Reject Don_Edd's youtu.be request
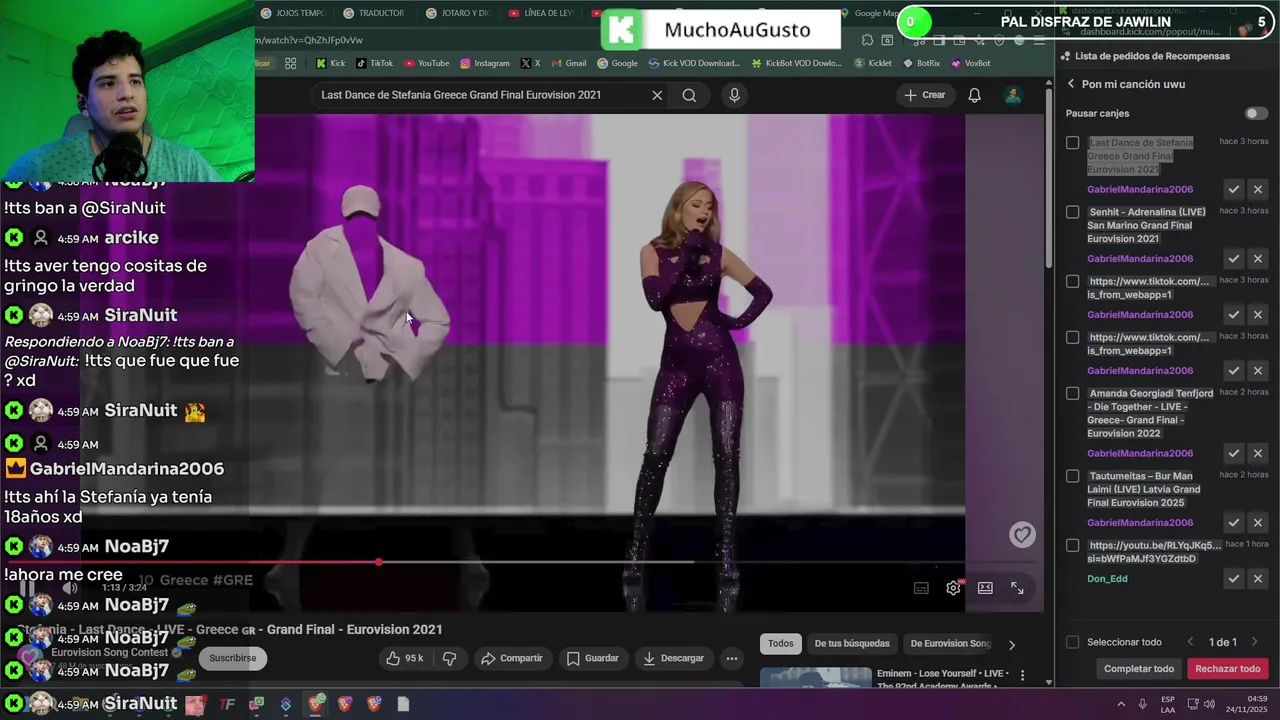The height and width of the screenshot is (720, 1280). point(1258,579)
